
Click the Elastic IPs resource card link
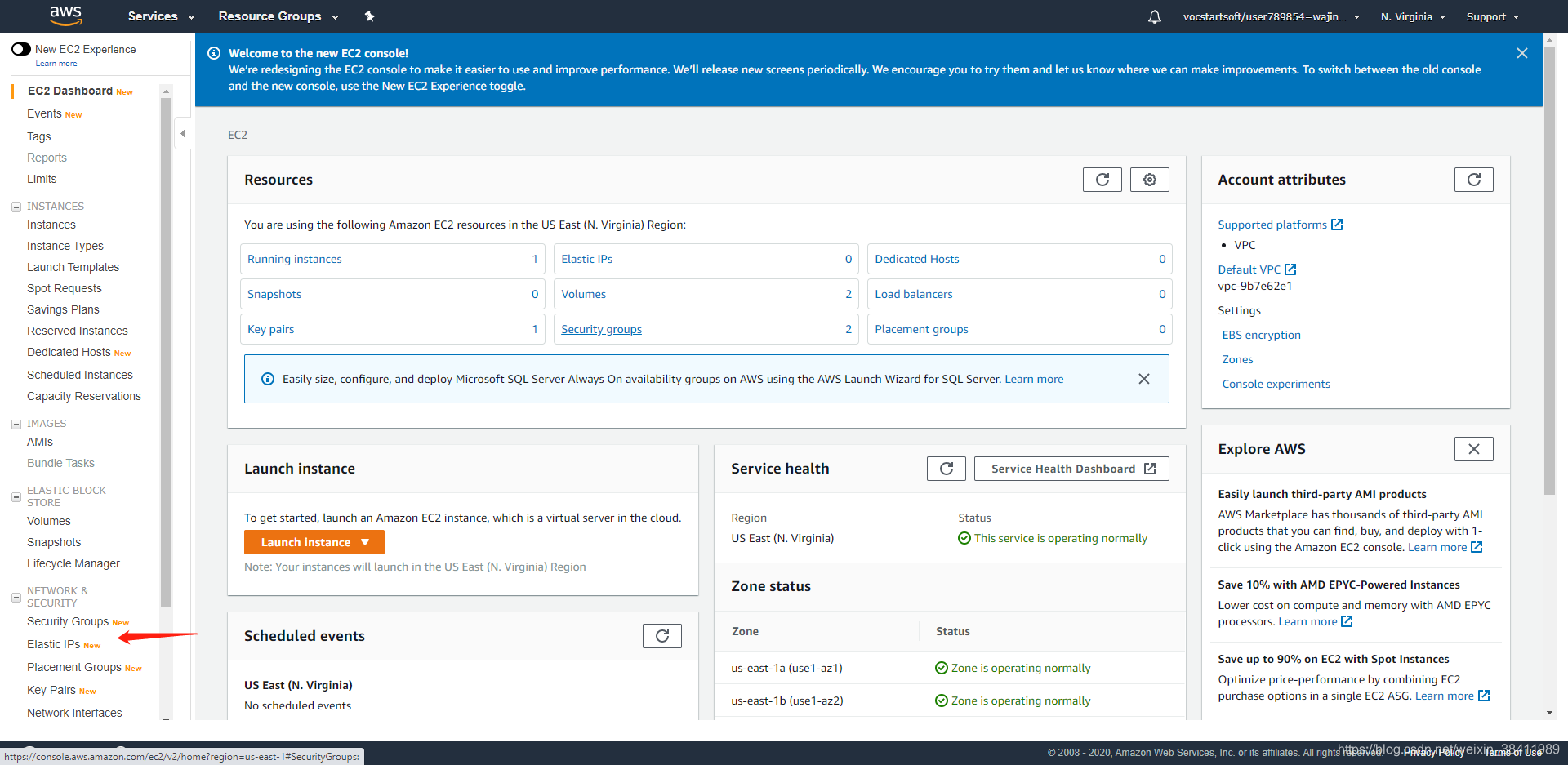coord(586,259)
